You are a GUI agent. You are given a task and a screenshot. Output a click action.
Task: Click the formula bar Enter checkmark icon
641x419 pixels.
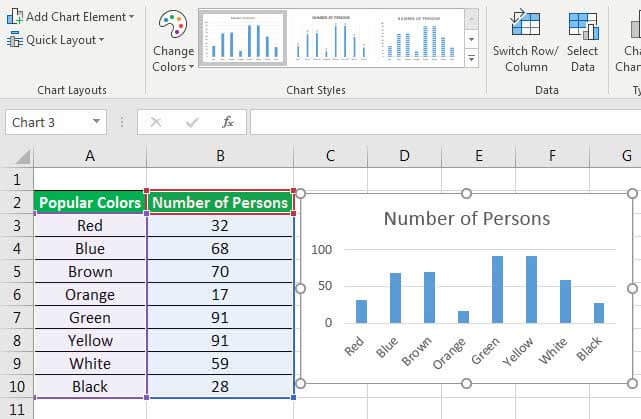click(192, 122)
